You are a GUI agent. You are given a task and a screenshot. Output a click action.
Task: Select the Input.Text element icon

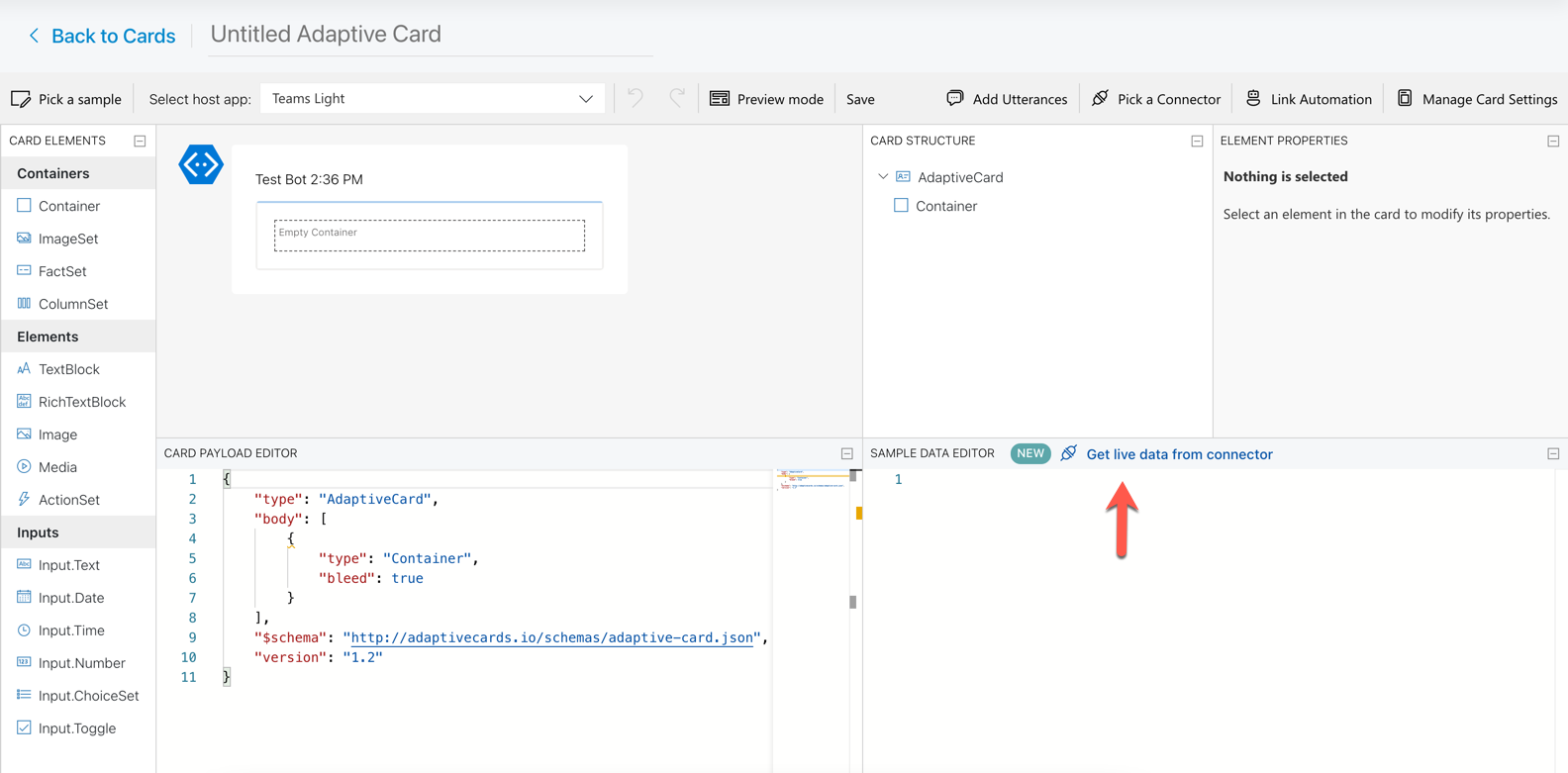tap(24, 564)
